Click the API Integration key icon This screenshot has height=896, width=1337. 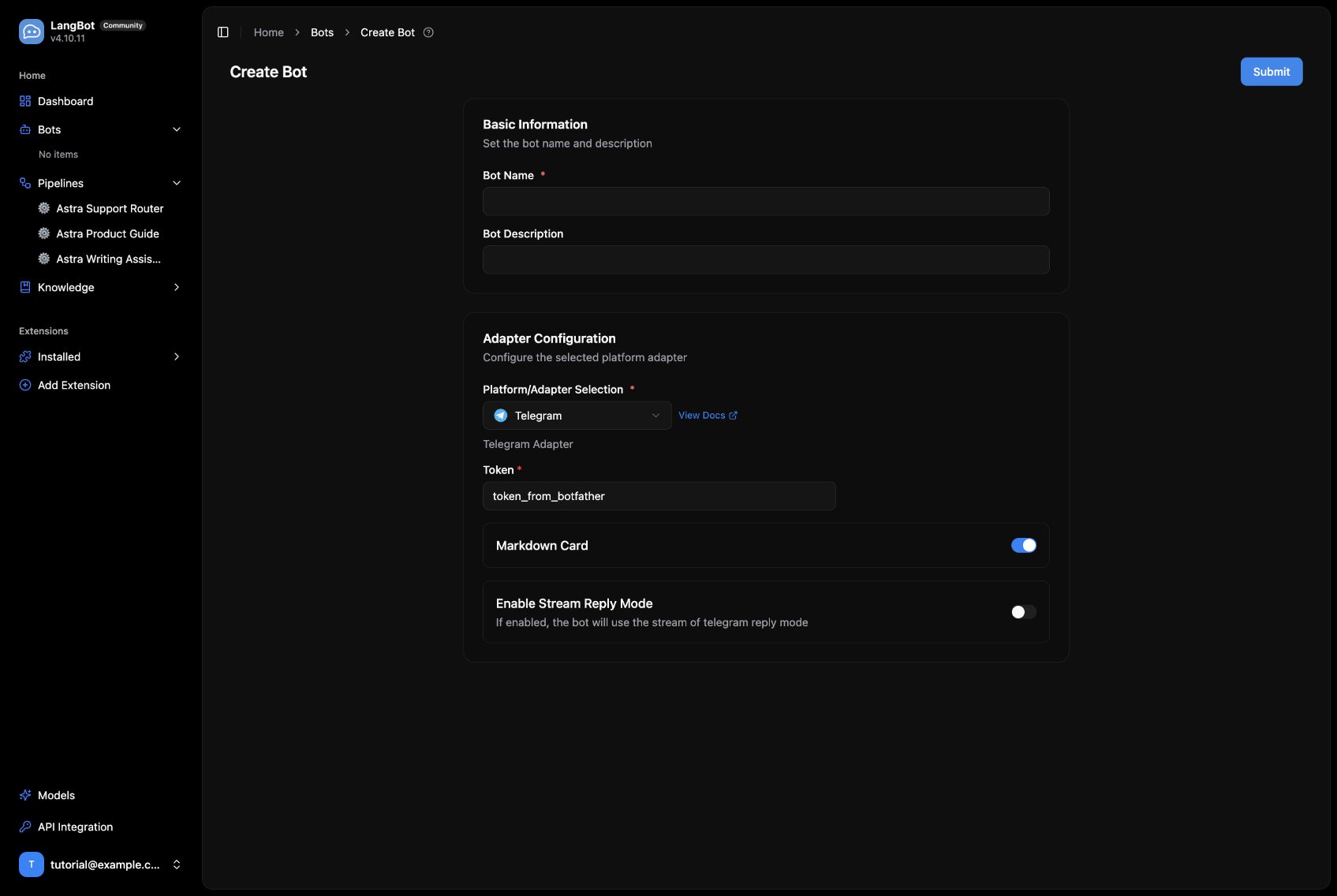tap(25, 827)
